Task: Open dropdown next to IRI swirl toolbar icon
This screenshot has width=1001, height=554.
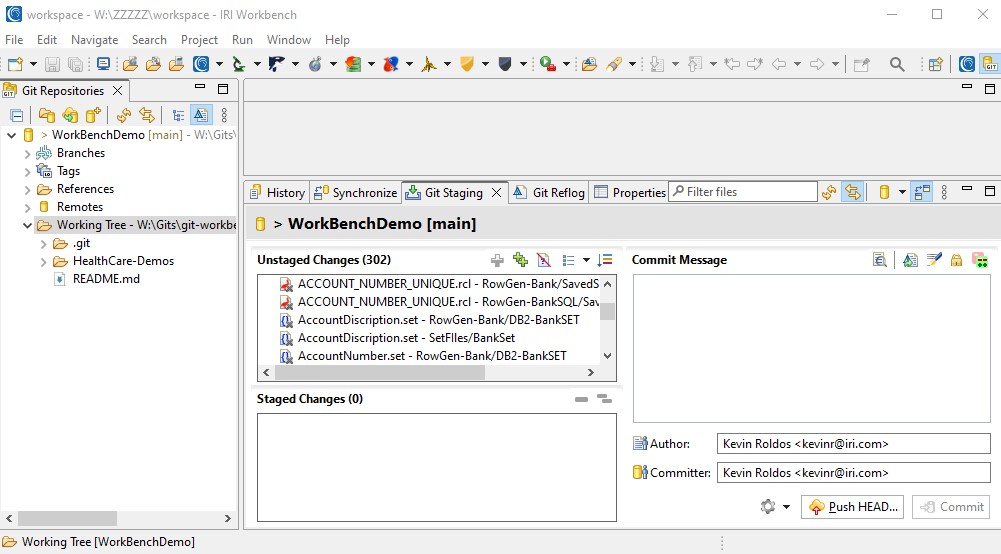Action: (x=219, y=64)
